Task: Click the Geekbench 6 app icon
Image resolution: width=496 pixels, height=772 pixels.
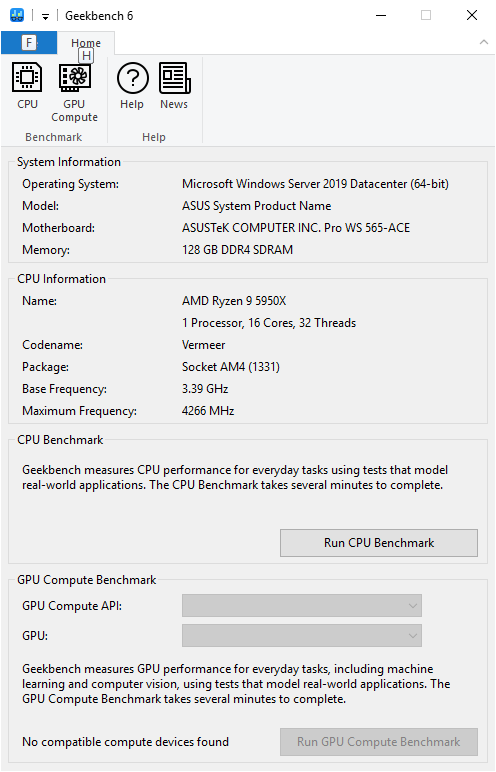Action: [17, 15]
